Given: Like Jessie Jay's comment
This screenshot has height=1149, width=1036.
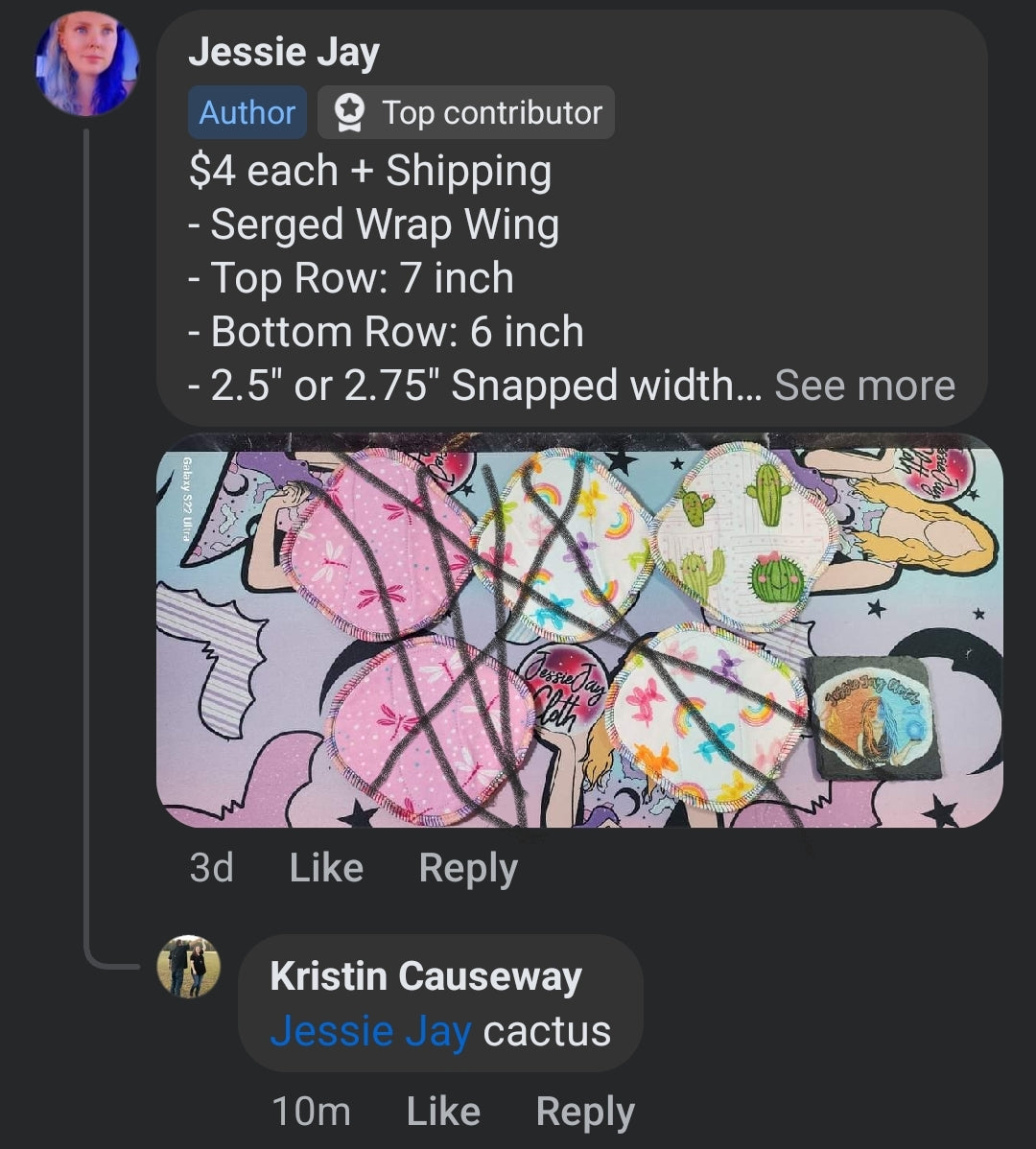Looking at the screenshot, I should [x=326, y=868].
